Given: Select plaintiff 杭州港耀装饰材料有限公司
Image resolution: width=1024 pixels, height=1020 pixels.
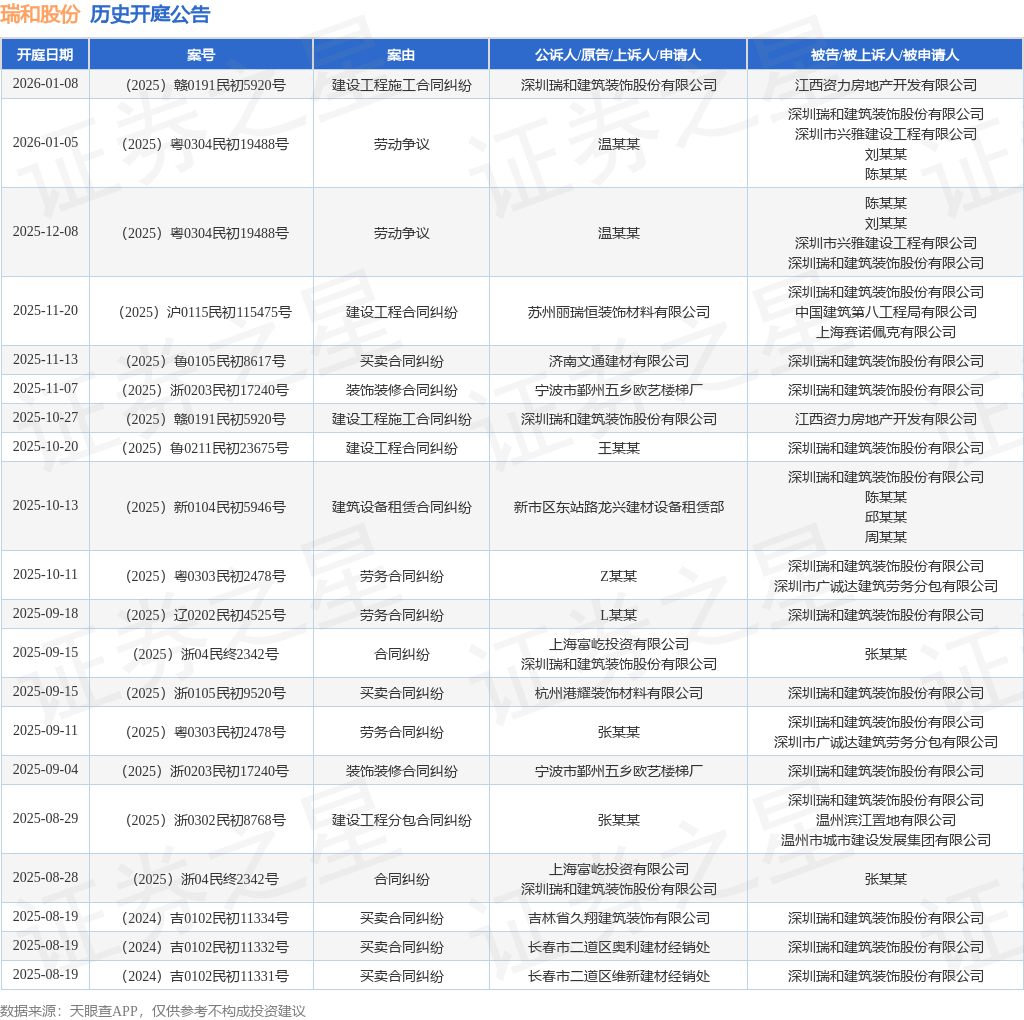Looking at the screenshot, I should coord(618,693).
